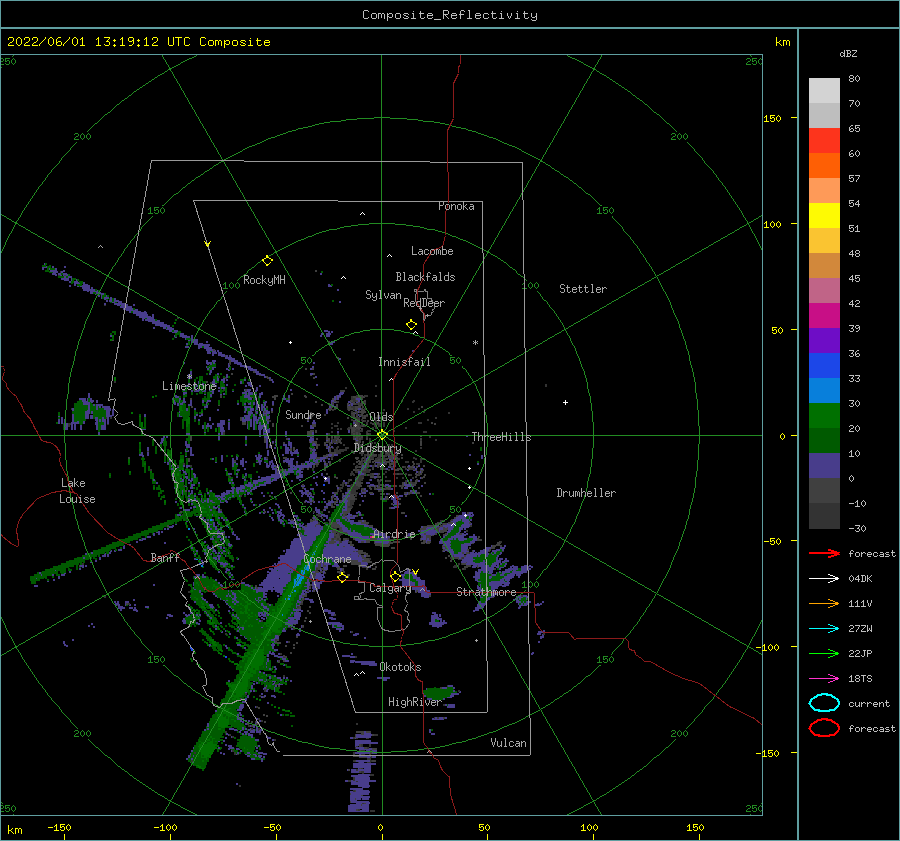Click the red 65-60 dBZ swatch
This screenshot has height=841, width=900.
click(824, 141)
